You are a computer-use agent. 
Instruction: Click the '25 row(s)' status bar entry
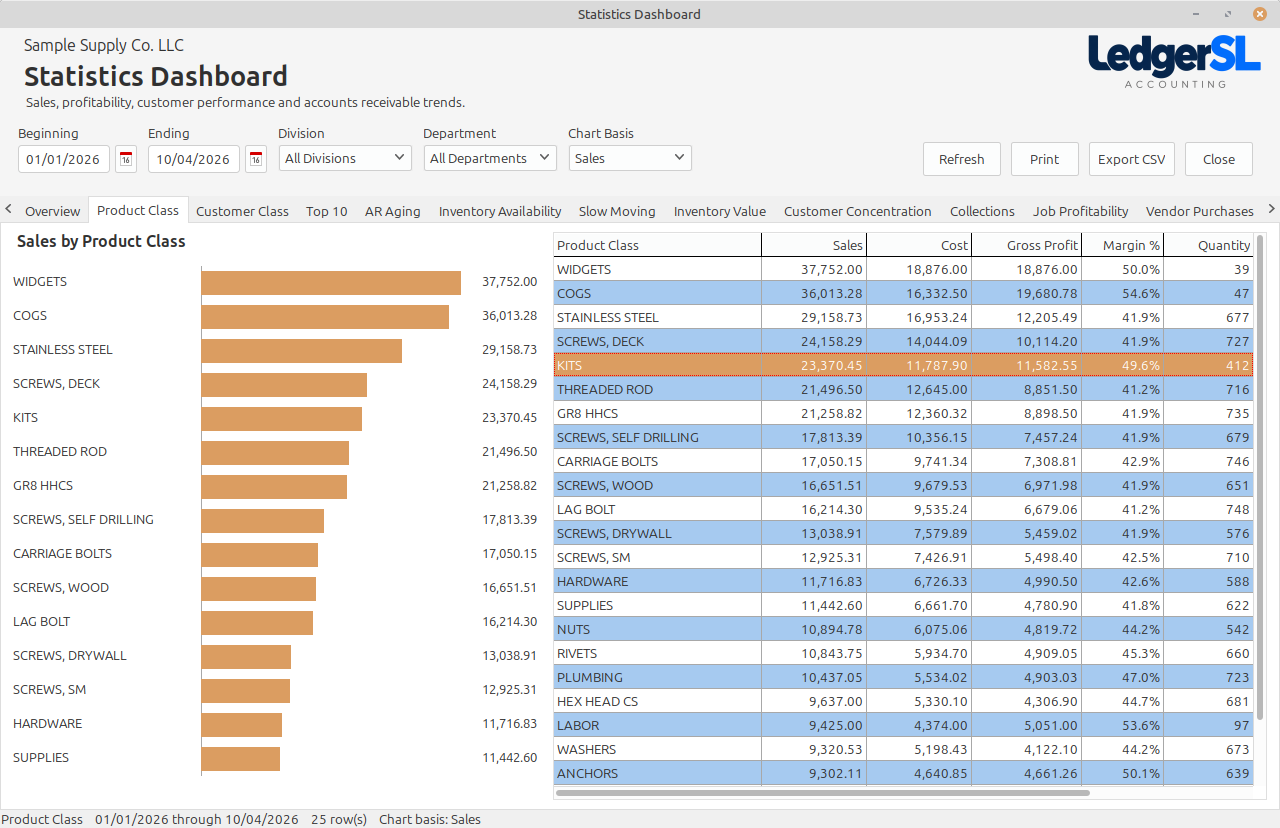(x=339, y=819)
